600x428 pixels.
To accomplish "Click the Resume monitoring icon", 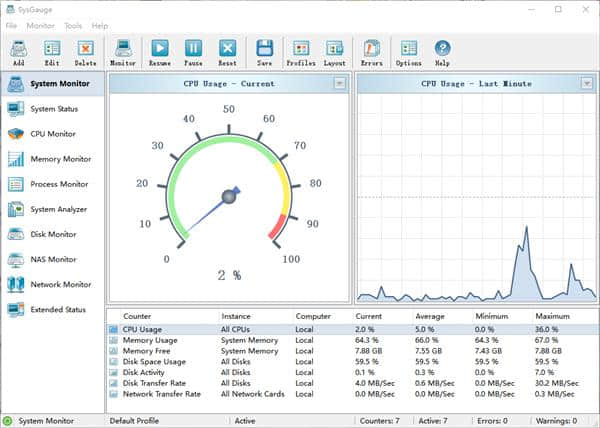I will (x=160, y=50).
